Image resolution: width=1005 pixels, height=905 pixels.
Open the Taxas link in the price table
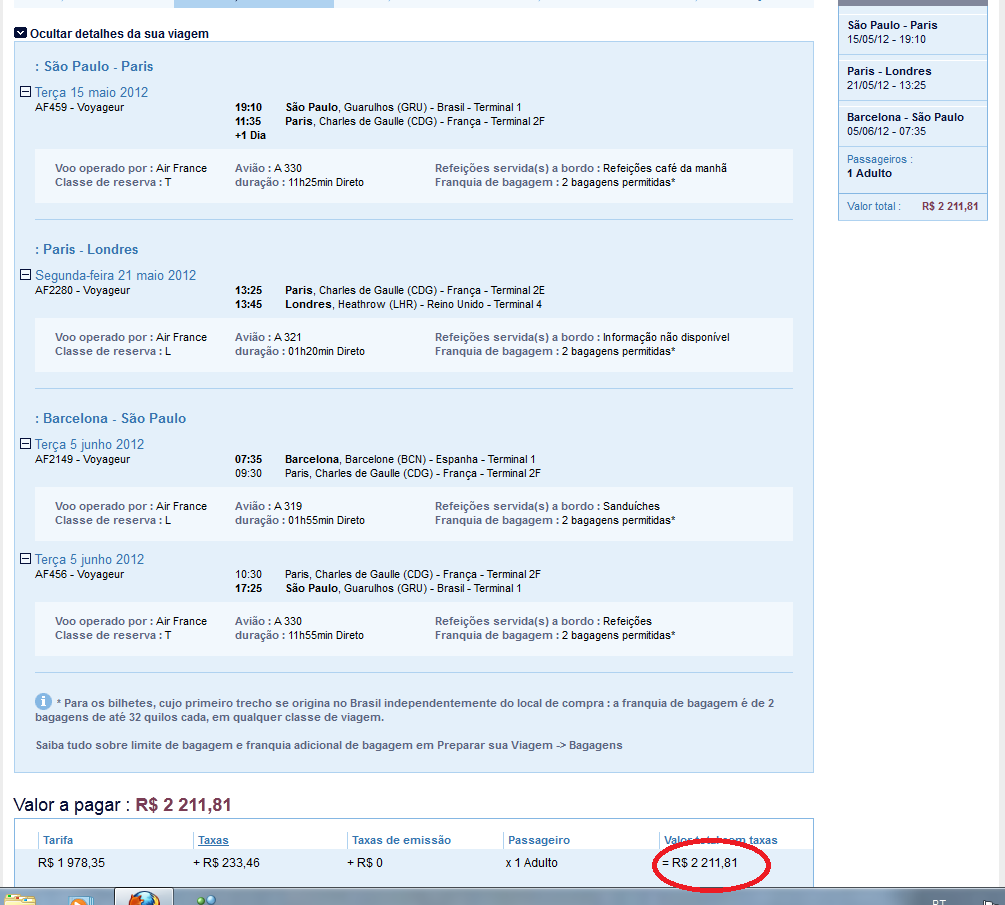click(213, 840)
